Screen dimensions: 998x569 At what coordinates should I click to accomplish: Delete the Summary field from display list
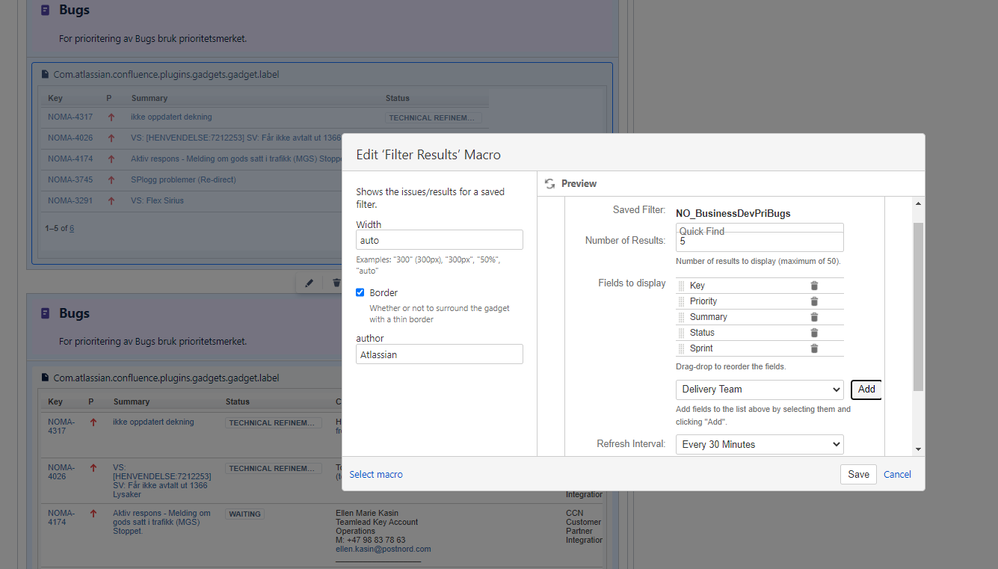tap(813, 317)
